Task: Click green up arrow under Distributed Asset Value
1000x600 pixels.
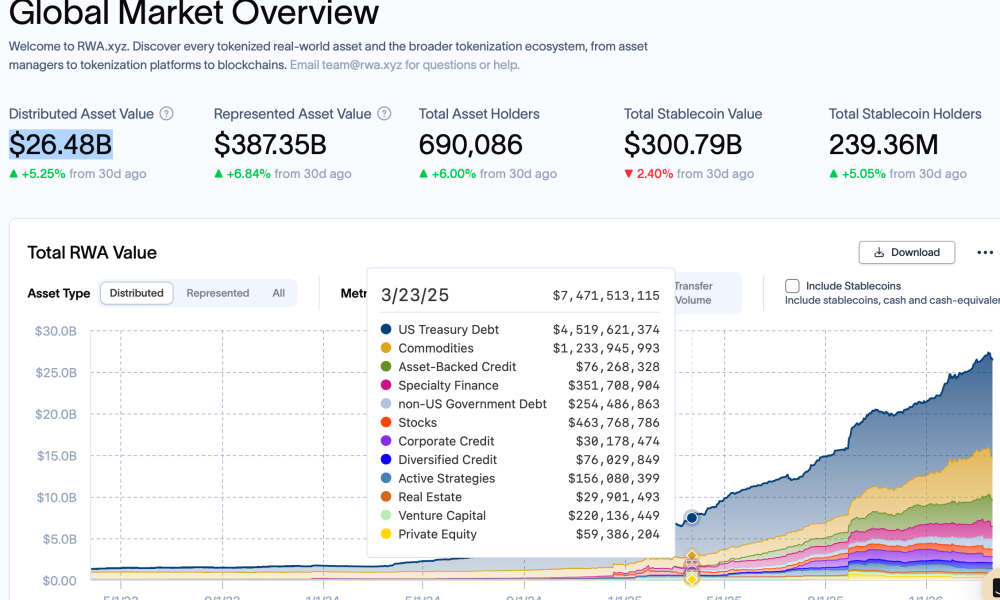Action: pyautogui.click(x=14, y=174)
